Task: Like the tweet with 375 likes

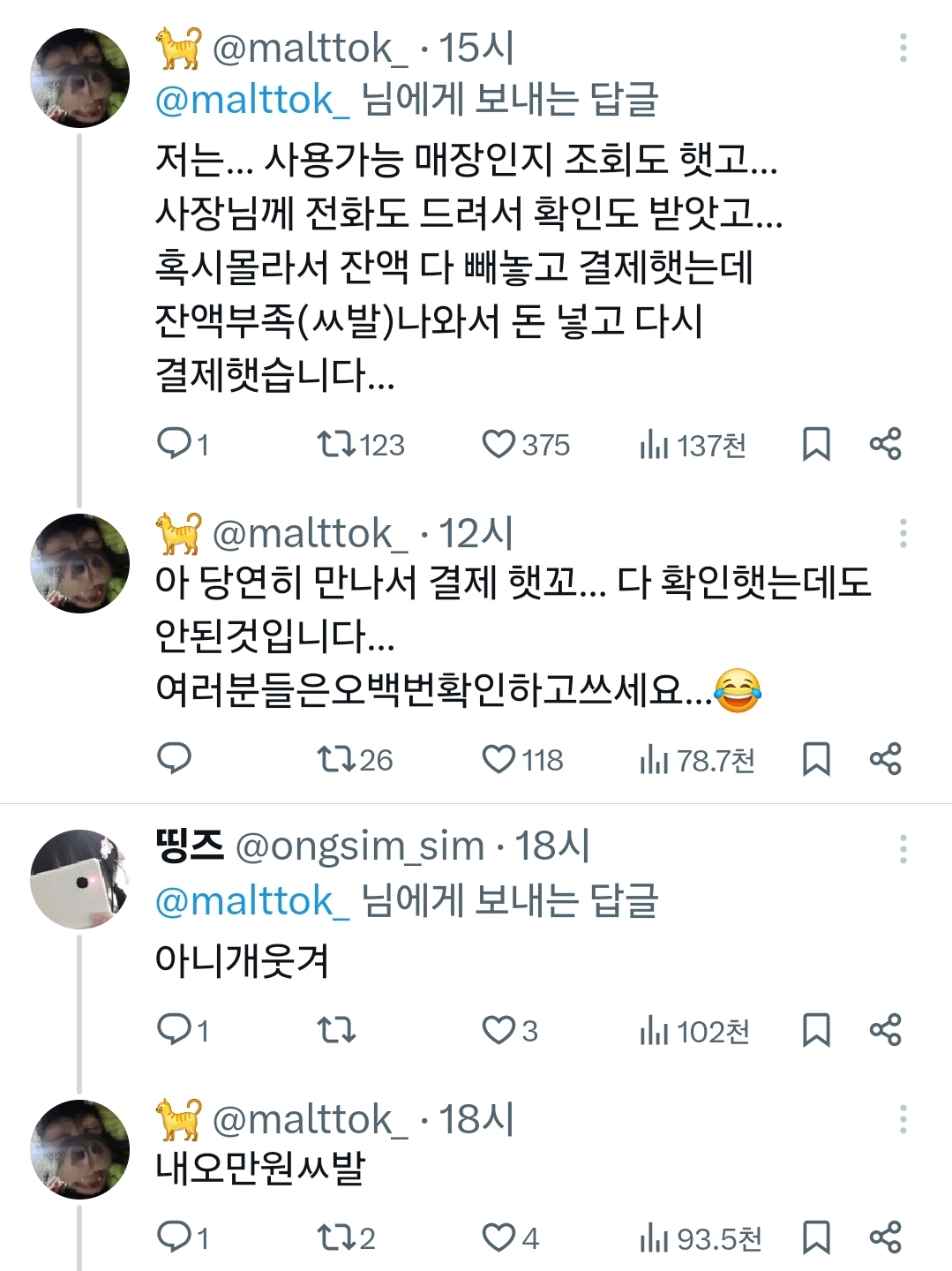Action: (498, 444)
